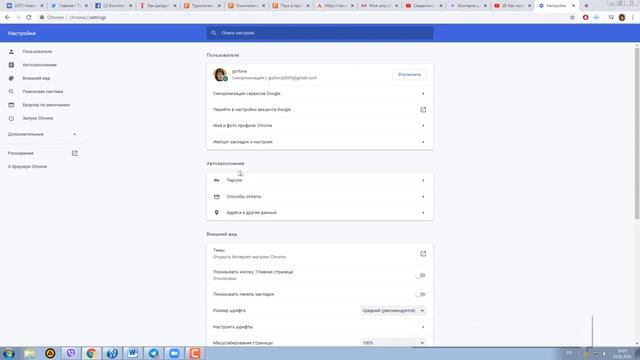Open the Размер шрифта dropdown

393,311
